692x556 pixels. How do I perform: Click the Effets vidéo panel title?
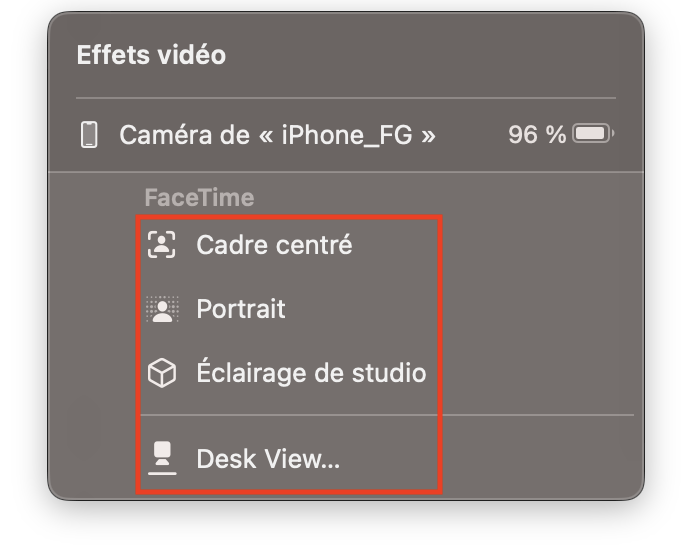[x=151, y=55]
